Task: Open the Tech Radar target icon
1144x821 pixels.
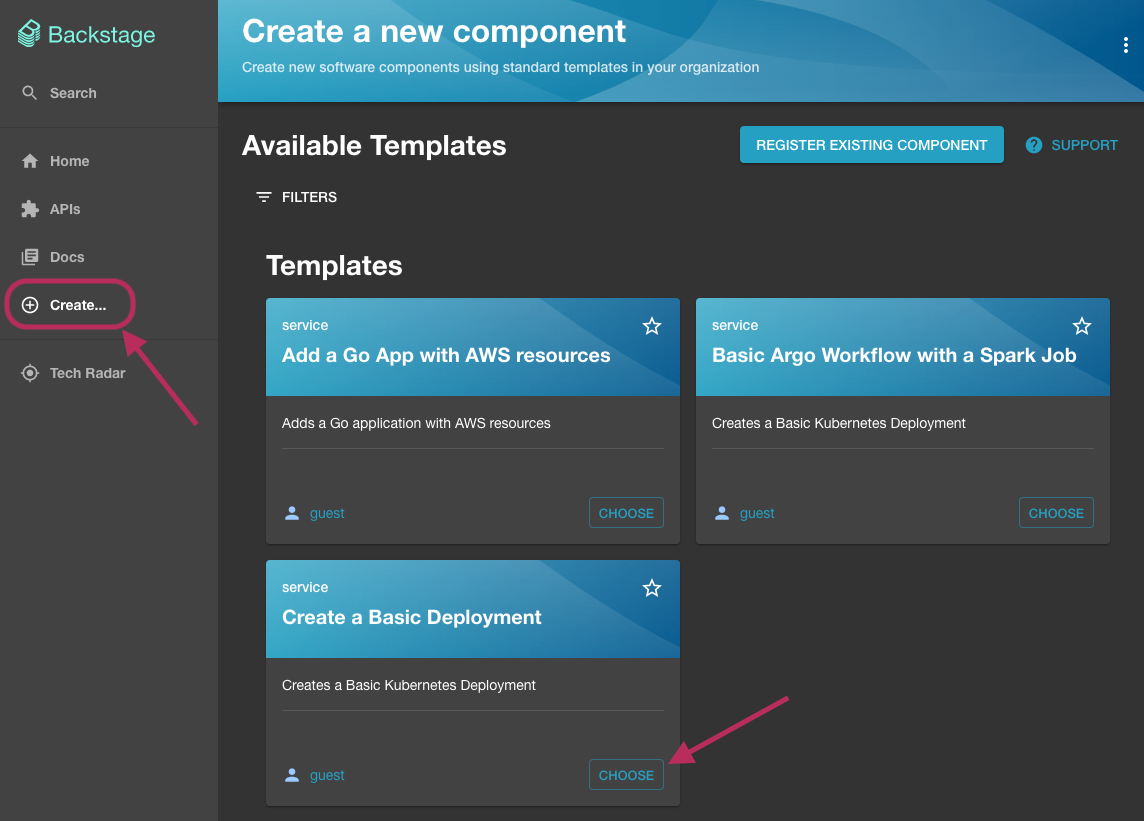Action: [30, 373]
